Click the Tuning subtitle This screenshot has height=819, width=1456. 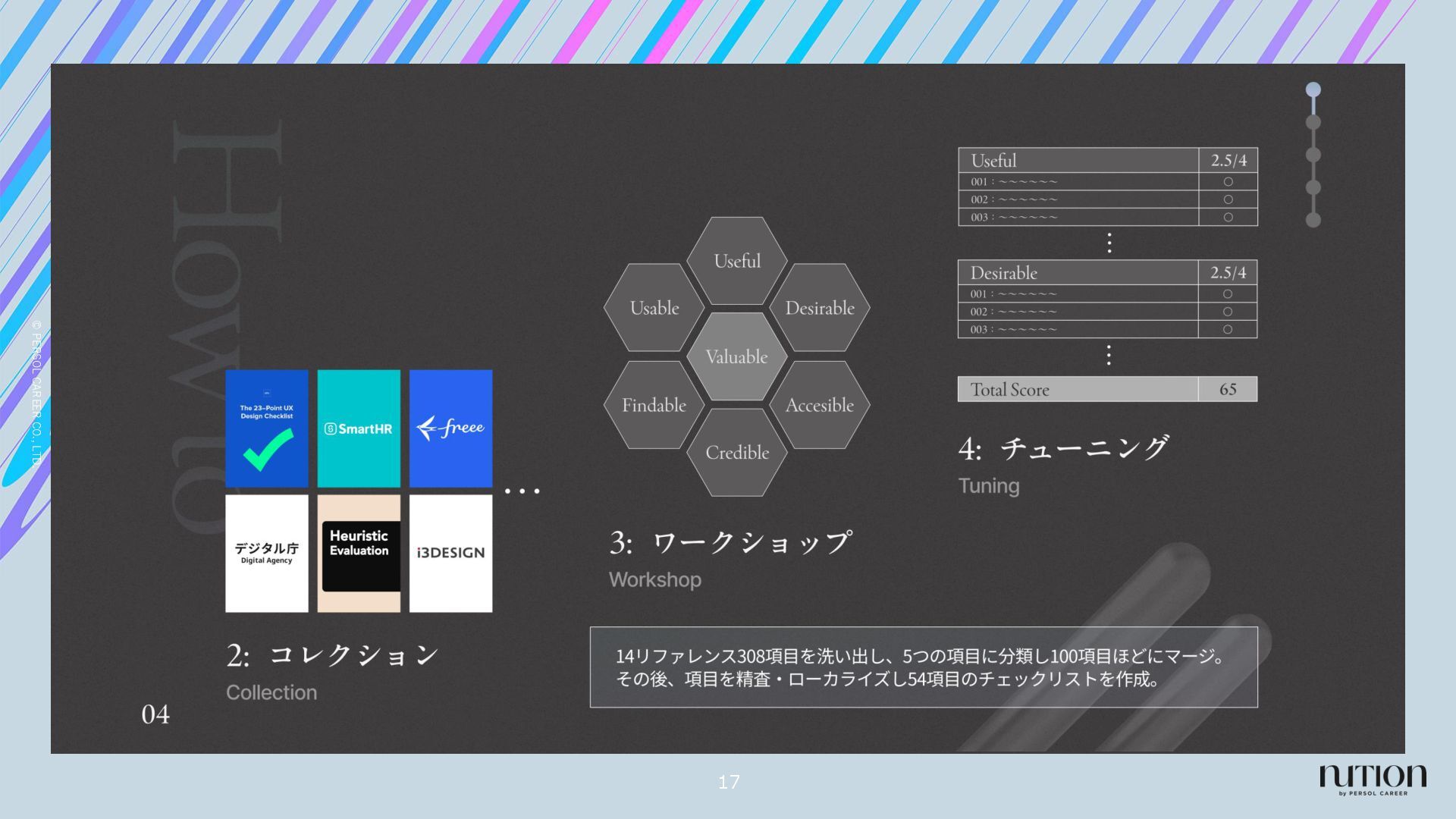click(x=989, y=485)
